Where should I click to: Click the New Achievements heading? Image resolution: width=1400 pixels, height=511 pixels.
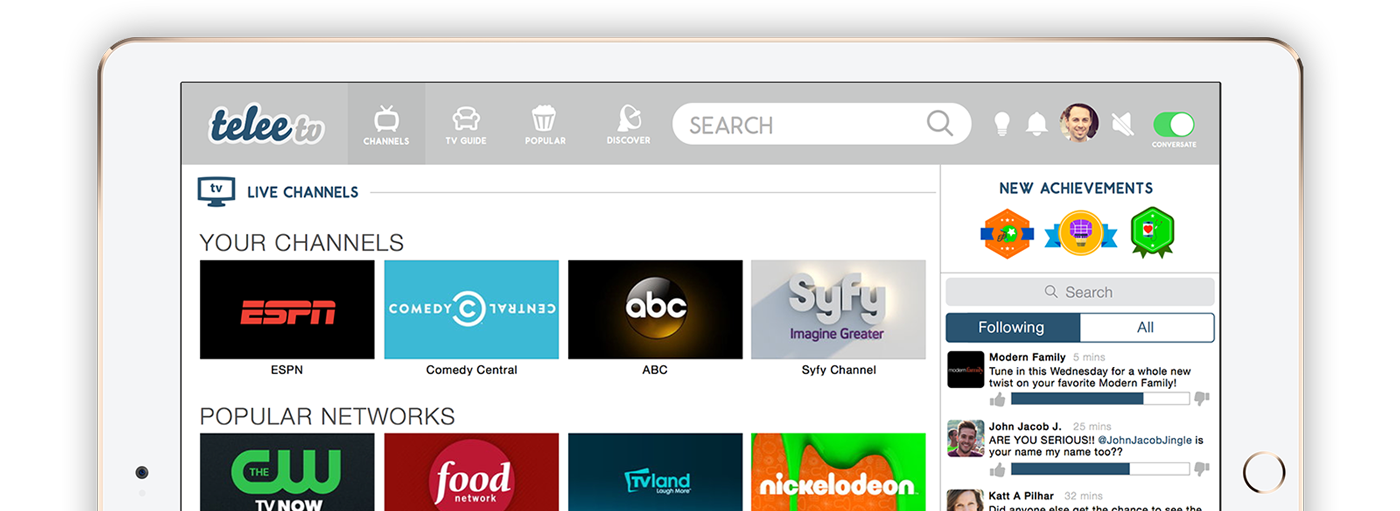tap(1076, 188)
